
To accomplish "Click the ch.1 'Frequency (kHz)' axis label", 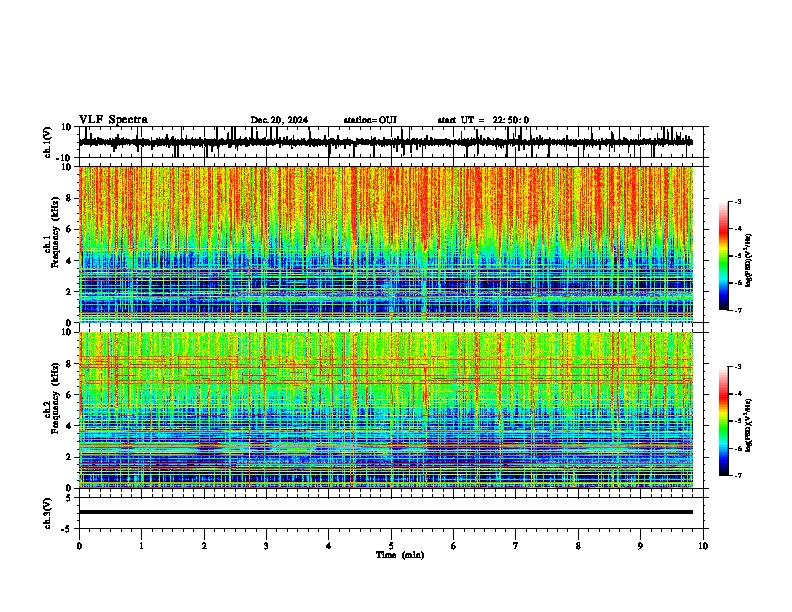I will coord(55,232).
